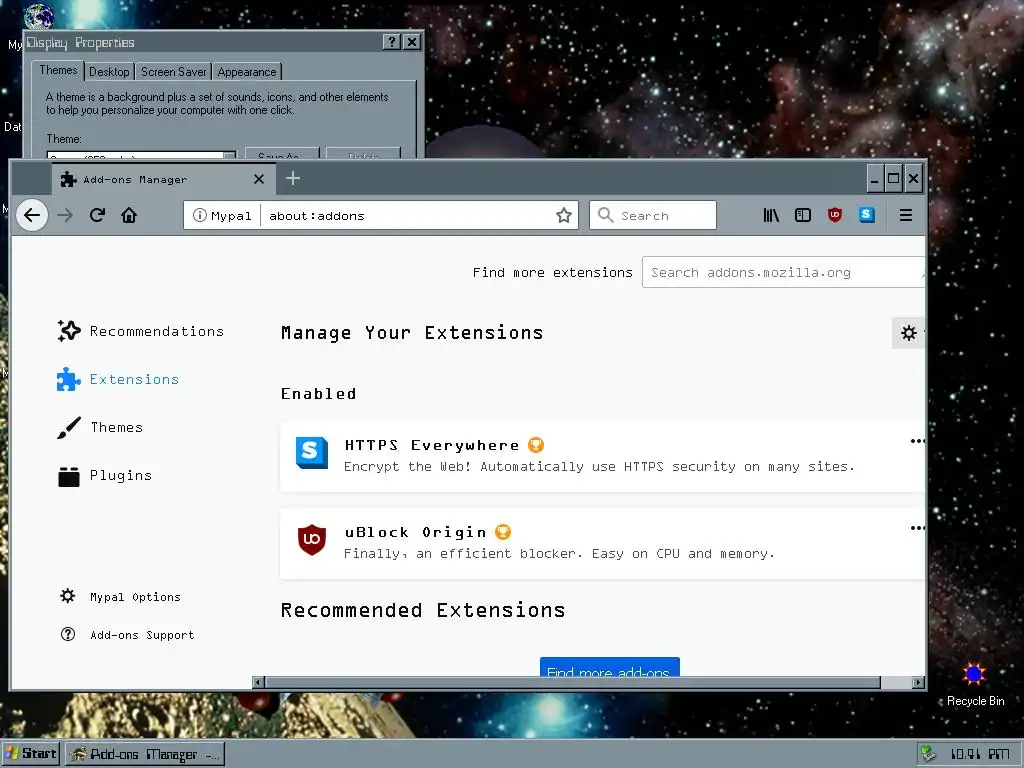
Task: Close the Add-ons Manager tab
Action: [x=259, y=179]
